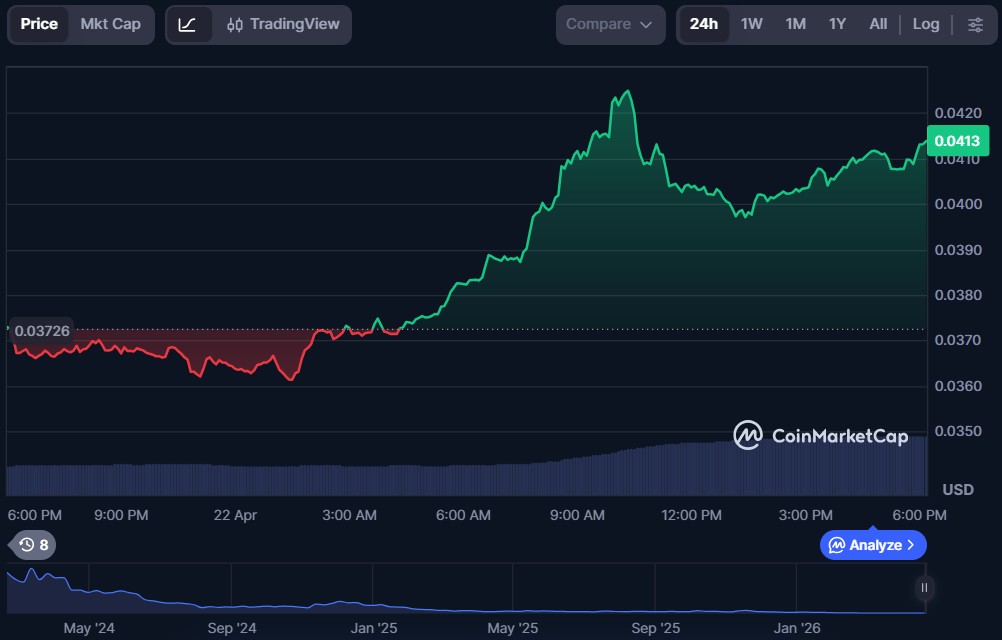Switch chart to Mkt Cap view

point(110,24)
